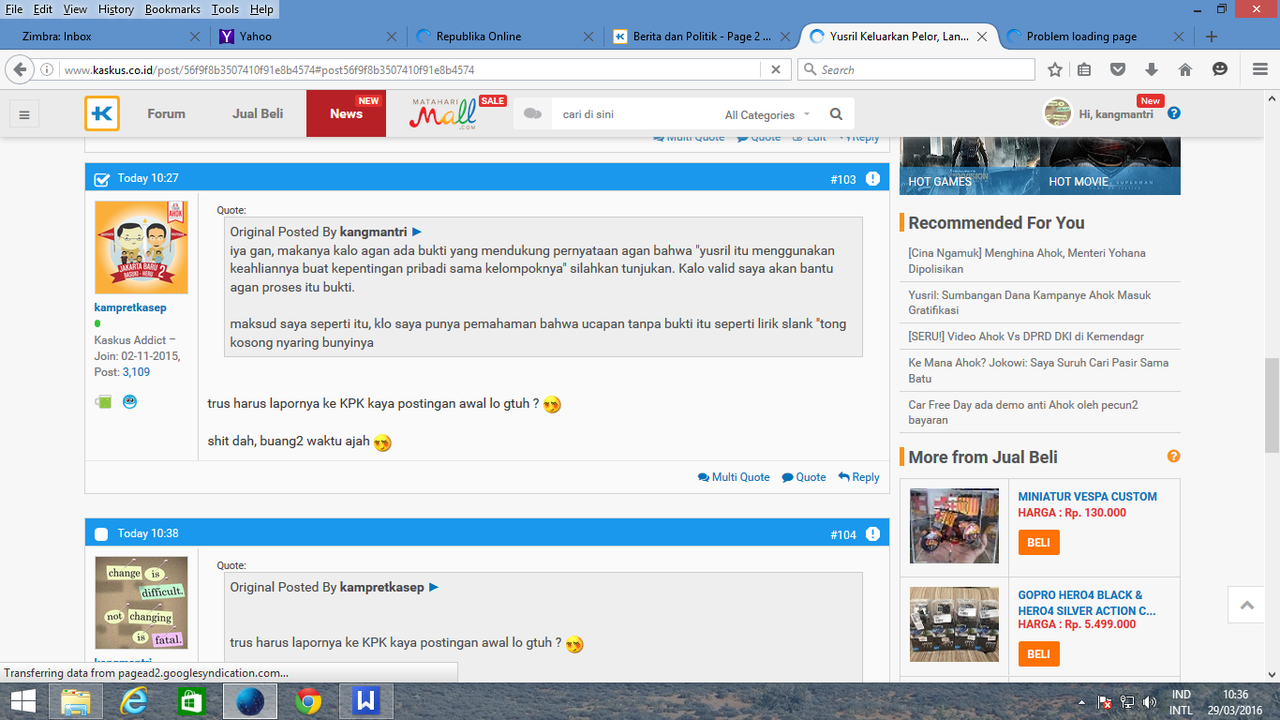1280x720 pixels.
Task: Open the kampretkasep username link
Action: pos(130,307)
